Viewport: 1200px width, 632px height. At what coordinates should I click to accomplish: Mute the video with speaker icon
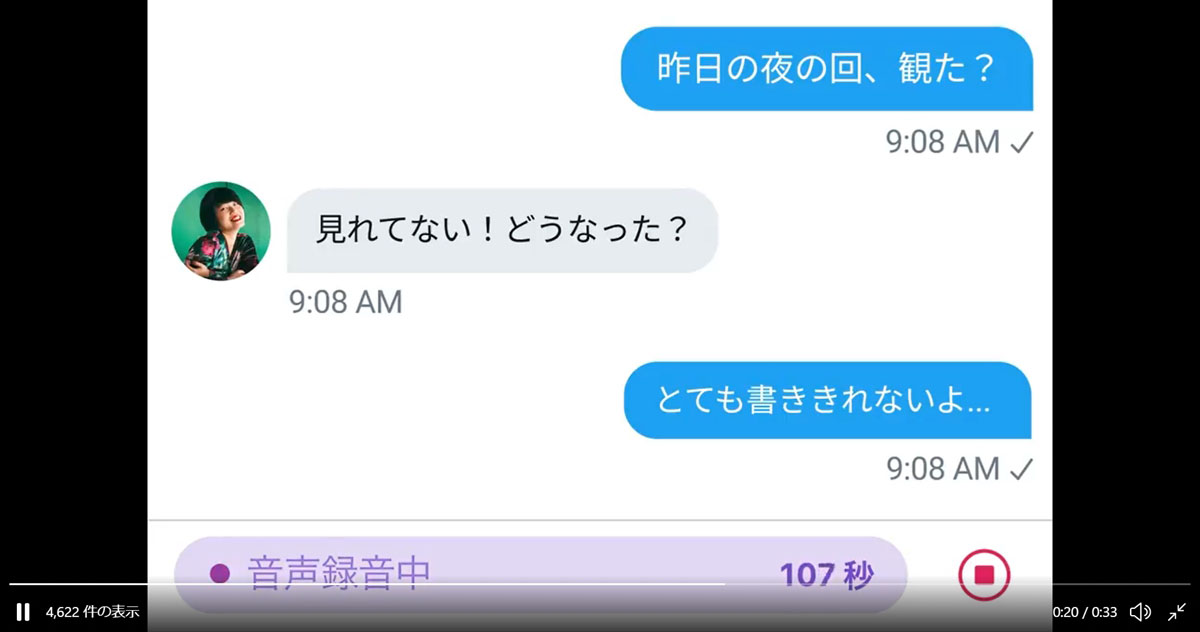pyautogui.click(x=1140, y=612)
